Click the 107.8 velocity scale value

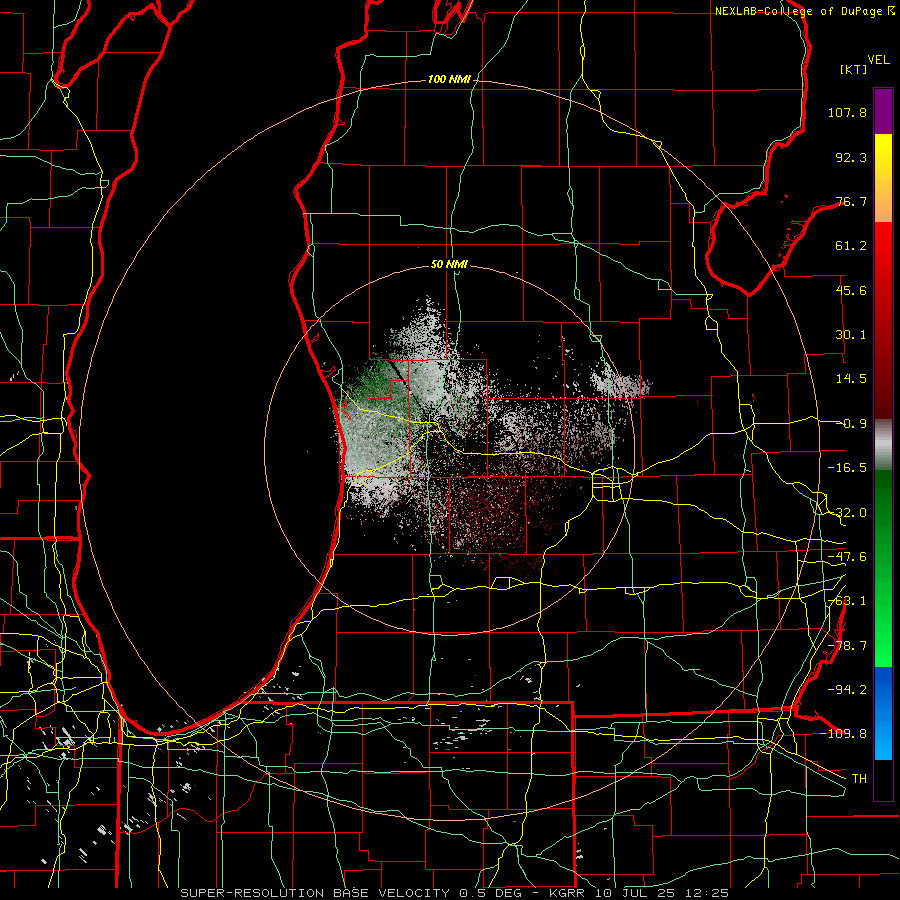(847, 112)
